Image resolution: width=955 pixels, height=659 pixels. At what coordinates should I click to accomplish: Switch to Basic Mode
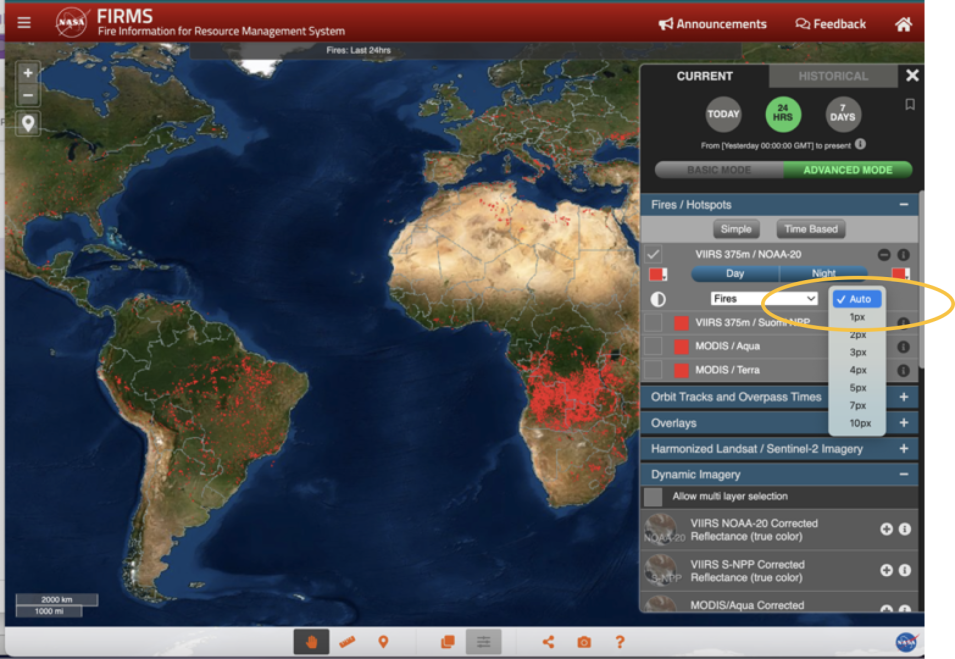[719, 170]
